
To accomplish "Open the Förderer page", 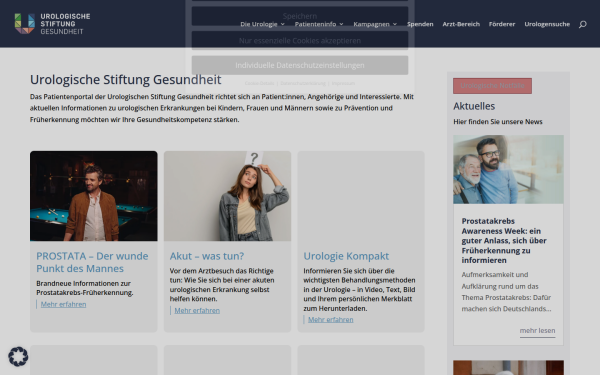I will 502,24.
